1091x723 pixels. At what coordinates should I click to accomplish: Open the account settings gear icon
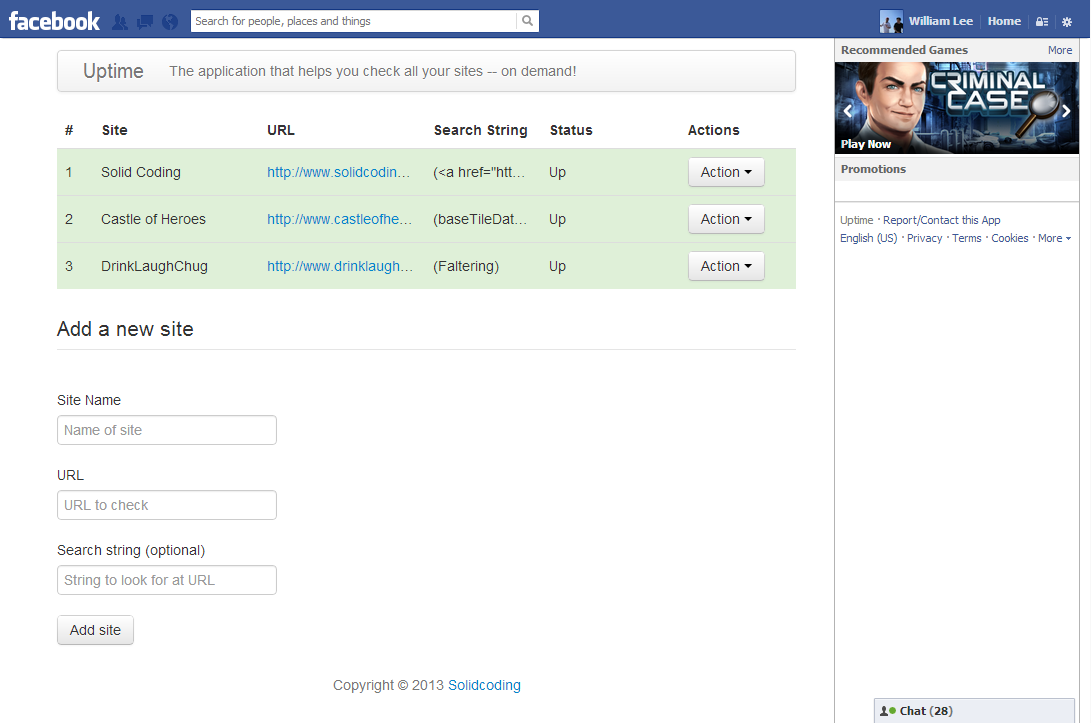click(x=1067, y=22)
